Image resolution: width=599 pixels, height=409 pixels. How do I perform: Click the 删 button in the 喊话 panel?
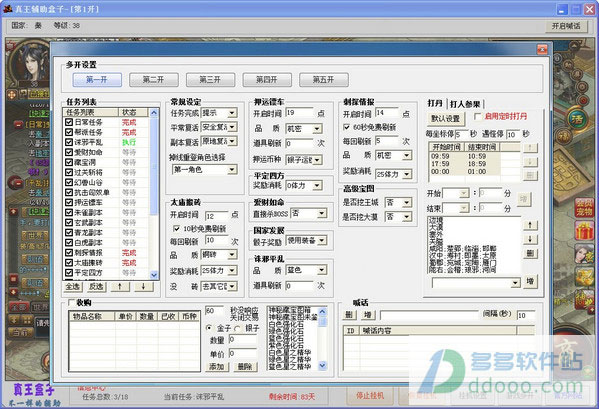[348, 315]
